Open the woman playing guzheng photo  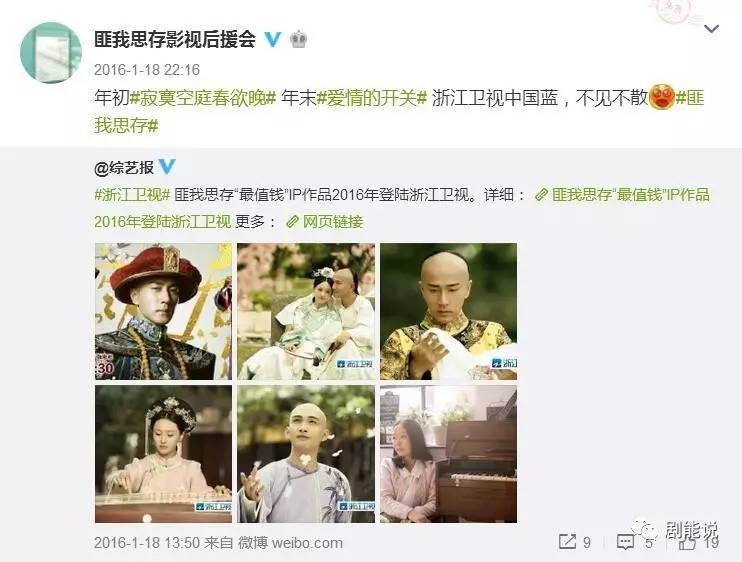(x=163, y=454)
